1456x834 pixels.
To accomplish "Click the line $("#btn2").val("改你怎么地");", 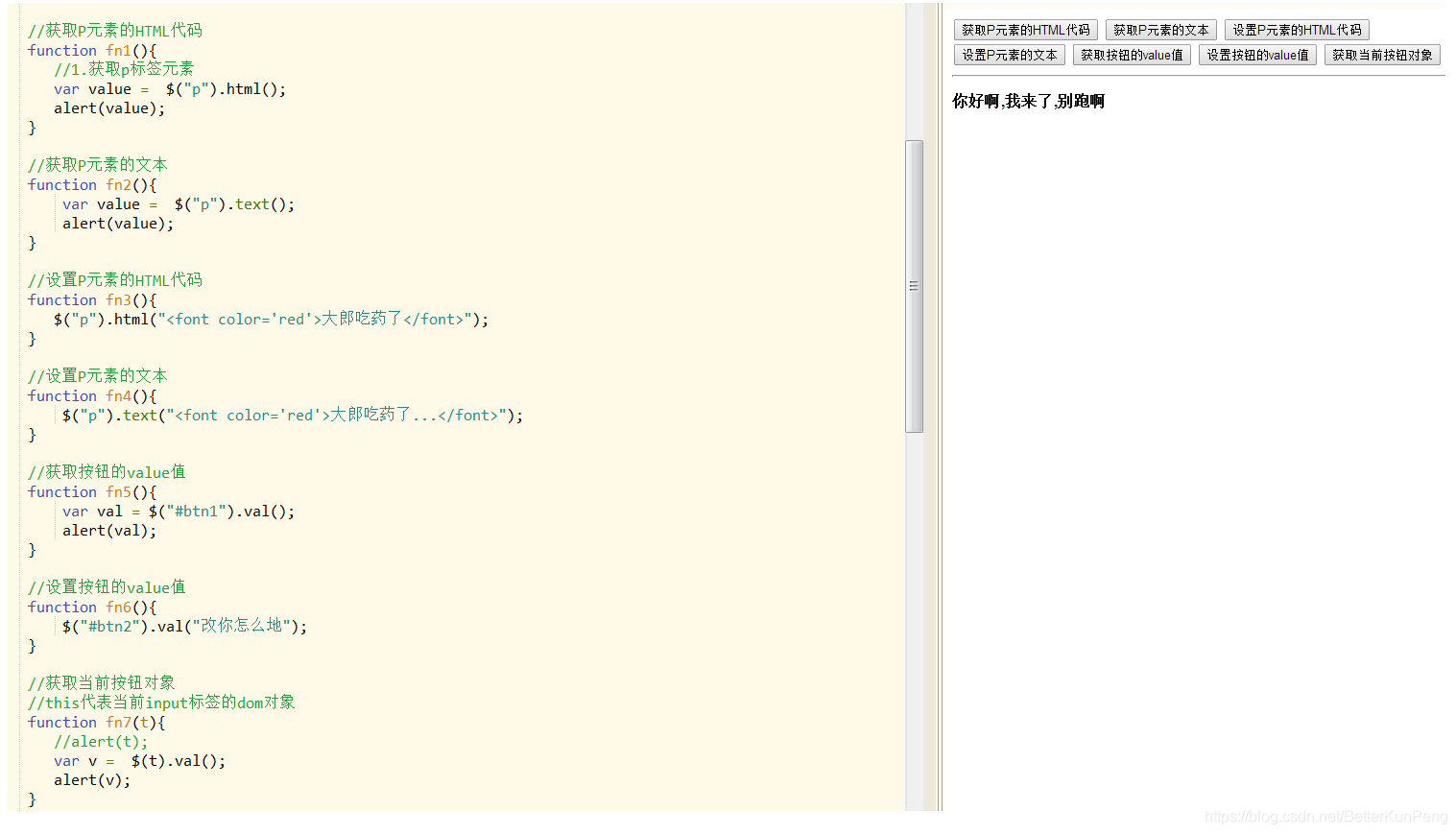I will 185,626.
